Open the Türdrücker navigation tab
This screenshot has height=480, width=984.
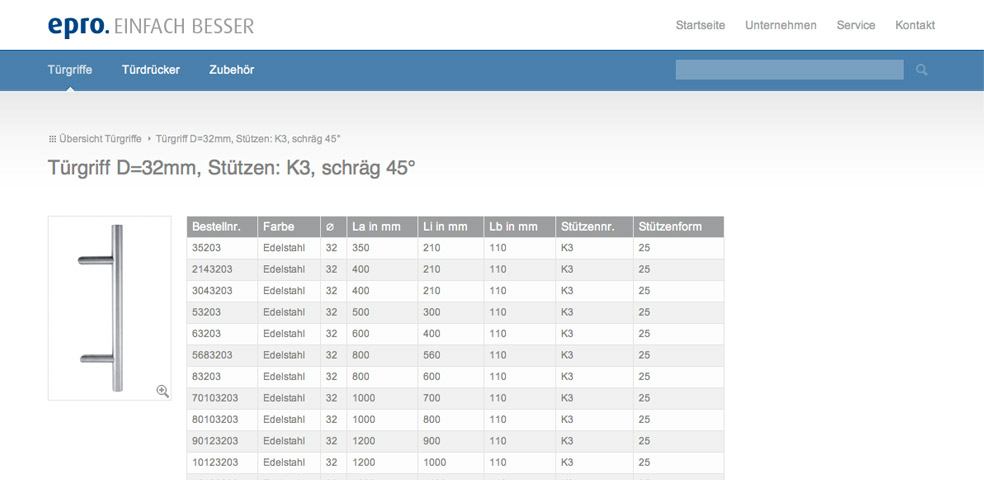coord(151,70)
